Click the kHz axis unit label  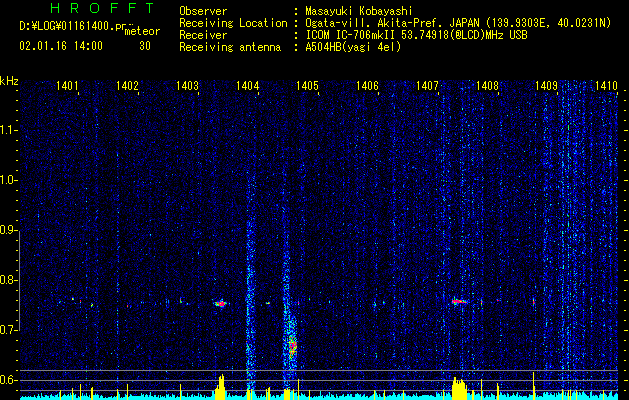point(9,81)
